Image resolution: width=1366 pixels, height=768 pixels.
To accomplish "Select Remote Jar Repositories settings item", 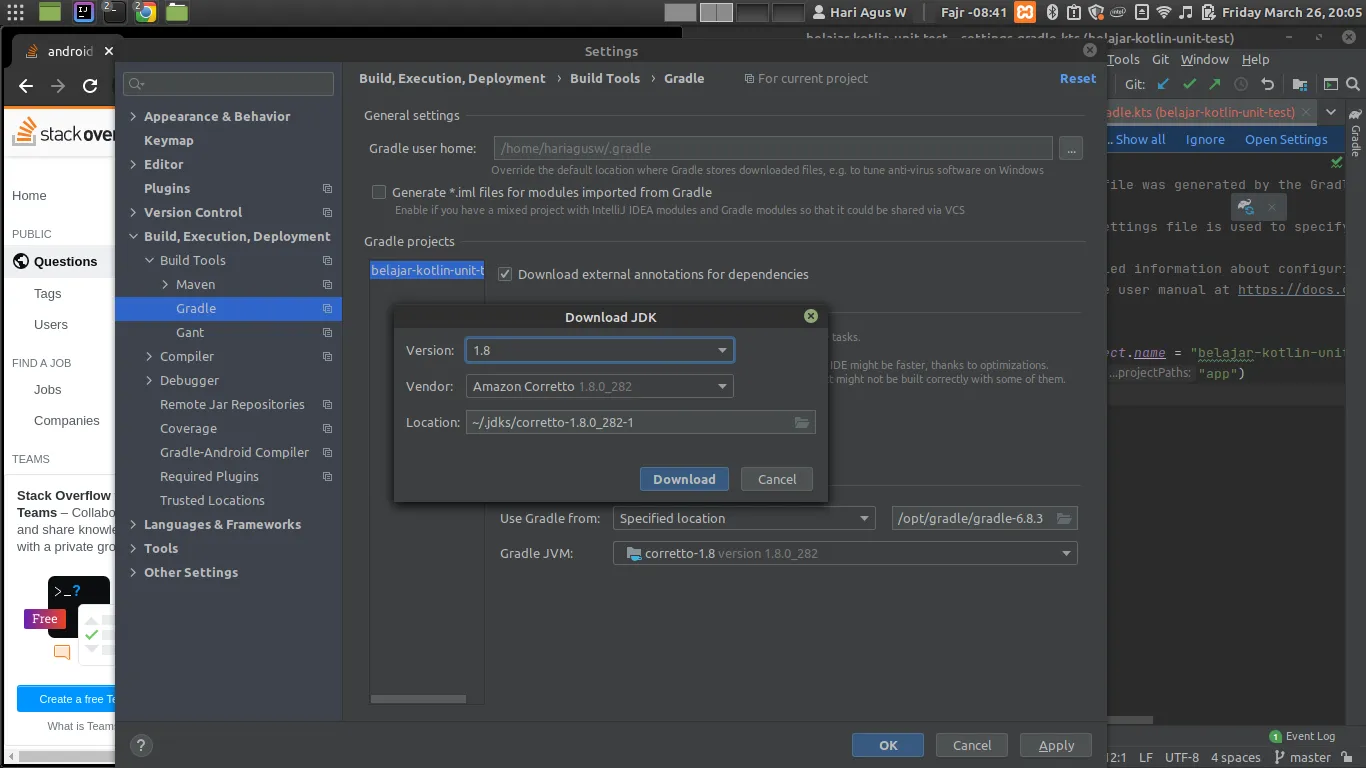I will pos(232,405).
